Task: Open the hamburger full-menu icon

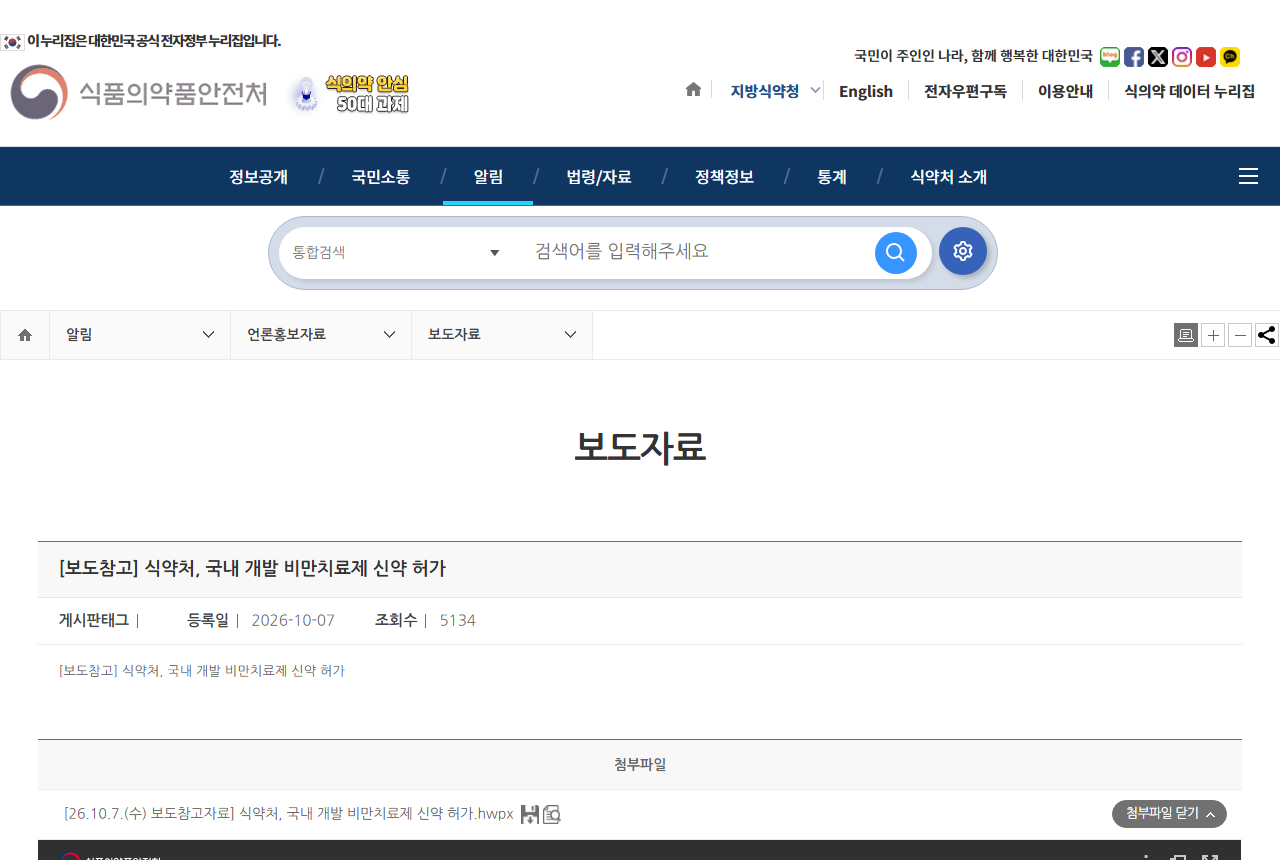Action: 1248,176
